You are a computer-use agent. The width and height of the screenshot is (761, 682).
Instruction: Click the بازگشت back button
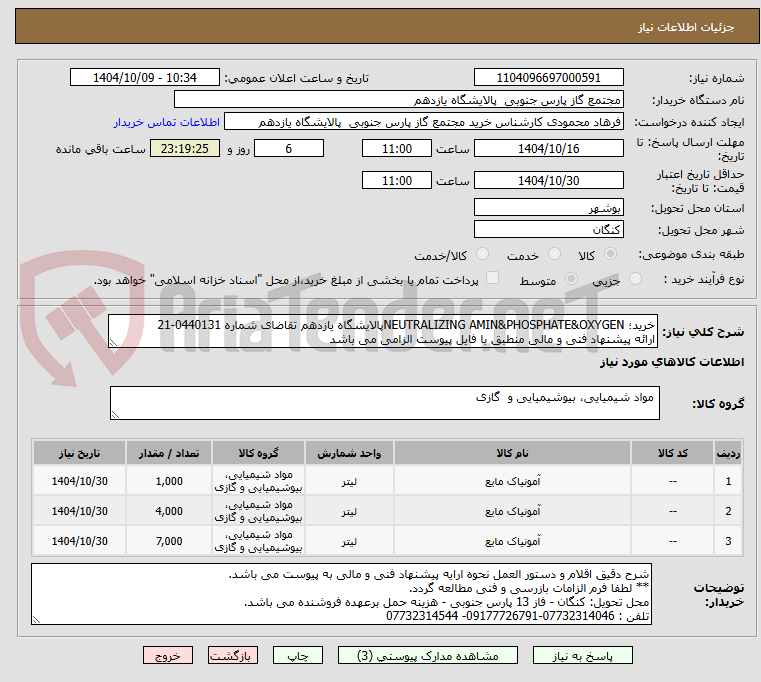[232, 655]
